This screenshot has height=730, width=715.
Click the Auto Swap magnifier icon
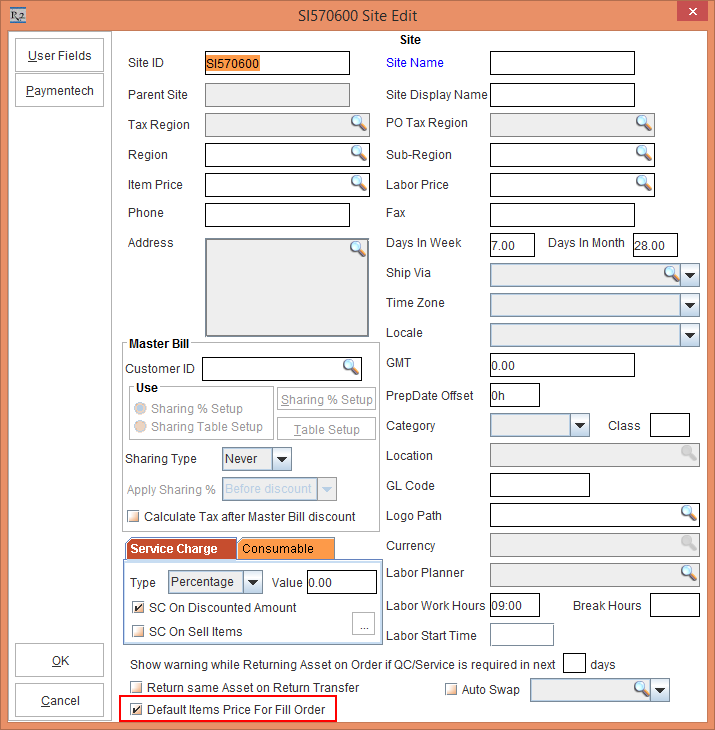coord(641,688)
